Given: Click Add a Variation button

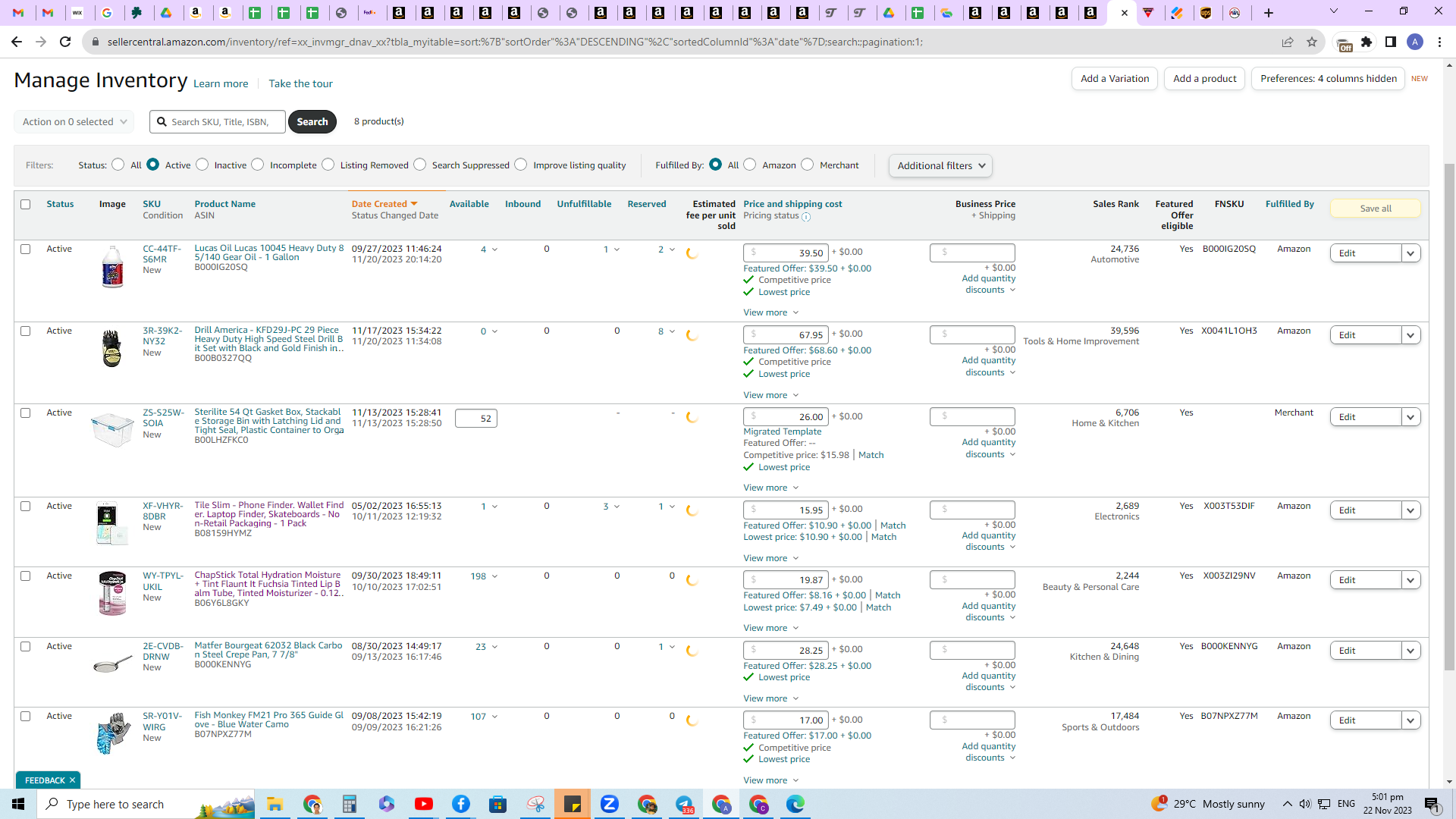Looking at the screenshot, I should click(1114, 79).
